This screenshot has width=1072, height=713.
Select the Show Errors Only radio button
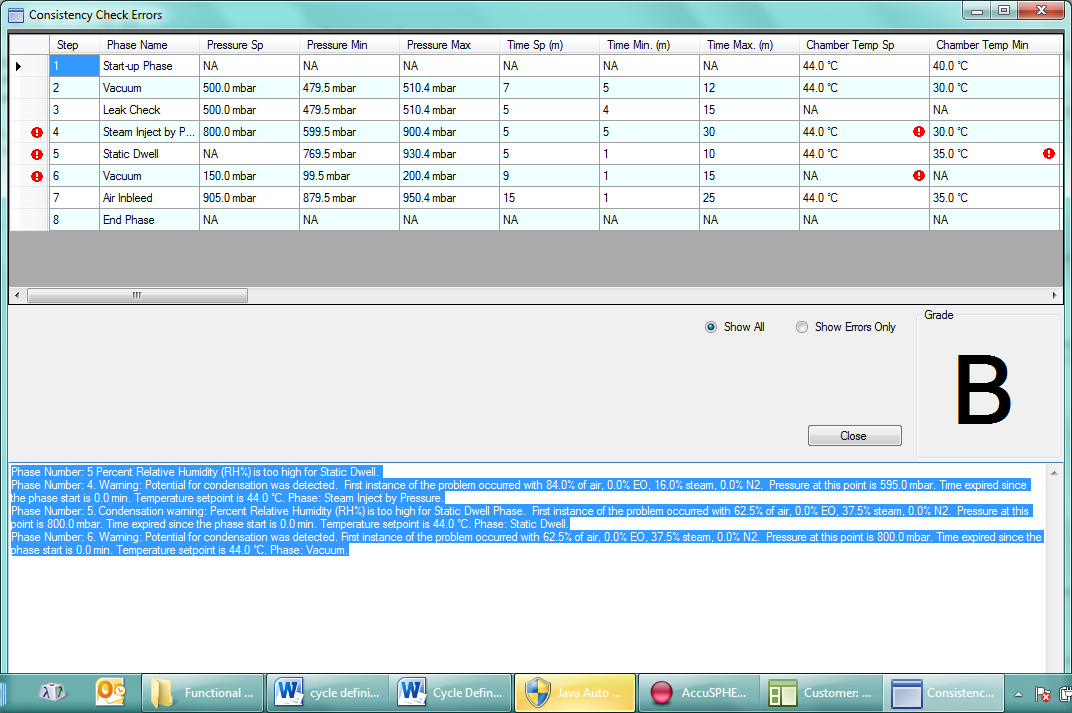[x=802, y=327]
